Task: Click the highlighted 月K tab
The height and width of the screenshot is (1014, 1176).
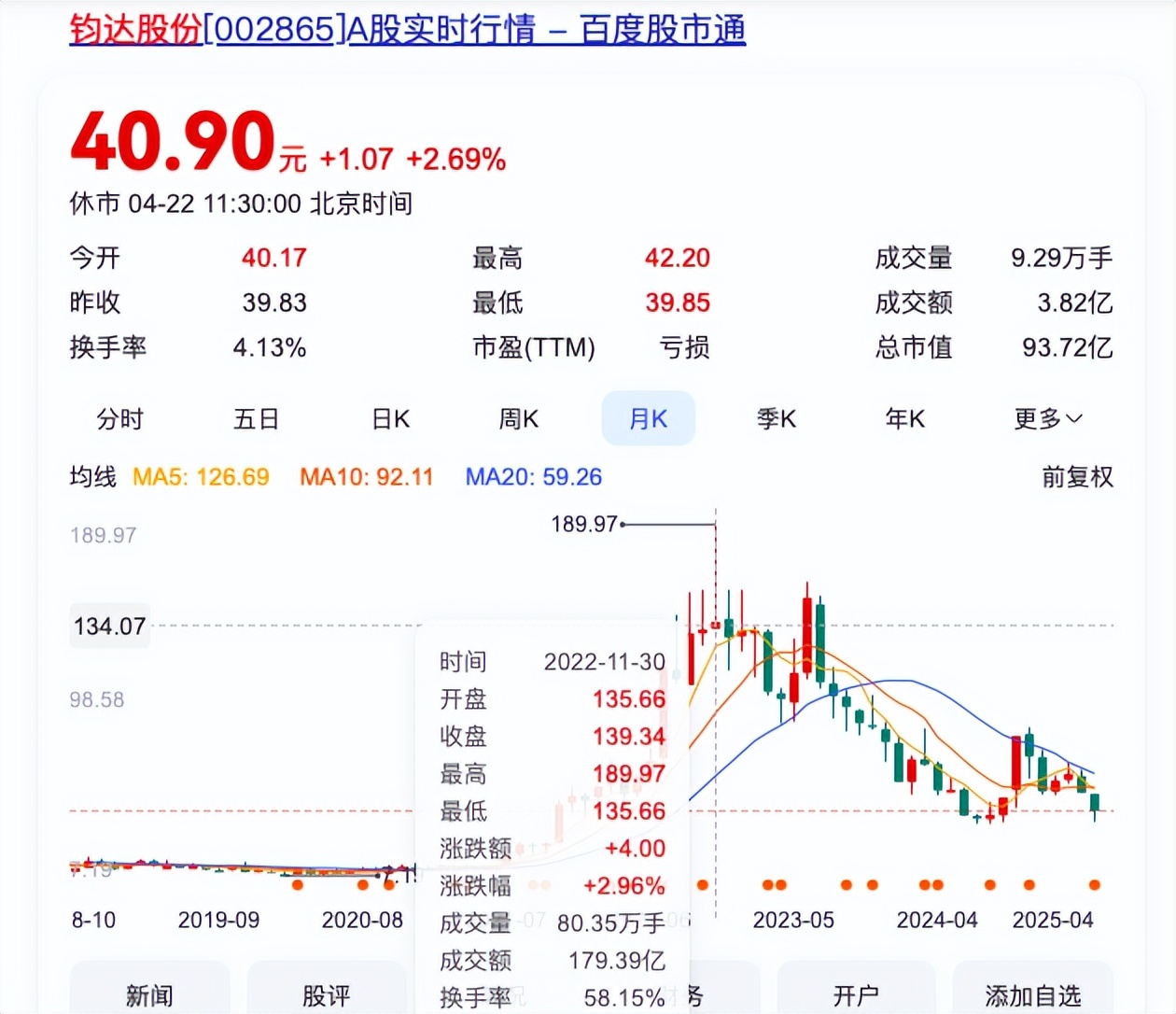Action: [x=648, y=419]
